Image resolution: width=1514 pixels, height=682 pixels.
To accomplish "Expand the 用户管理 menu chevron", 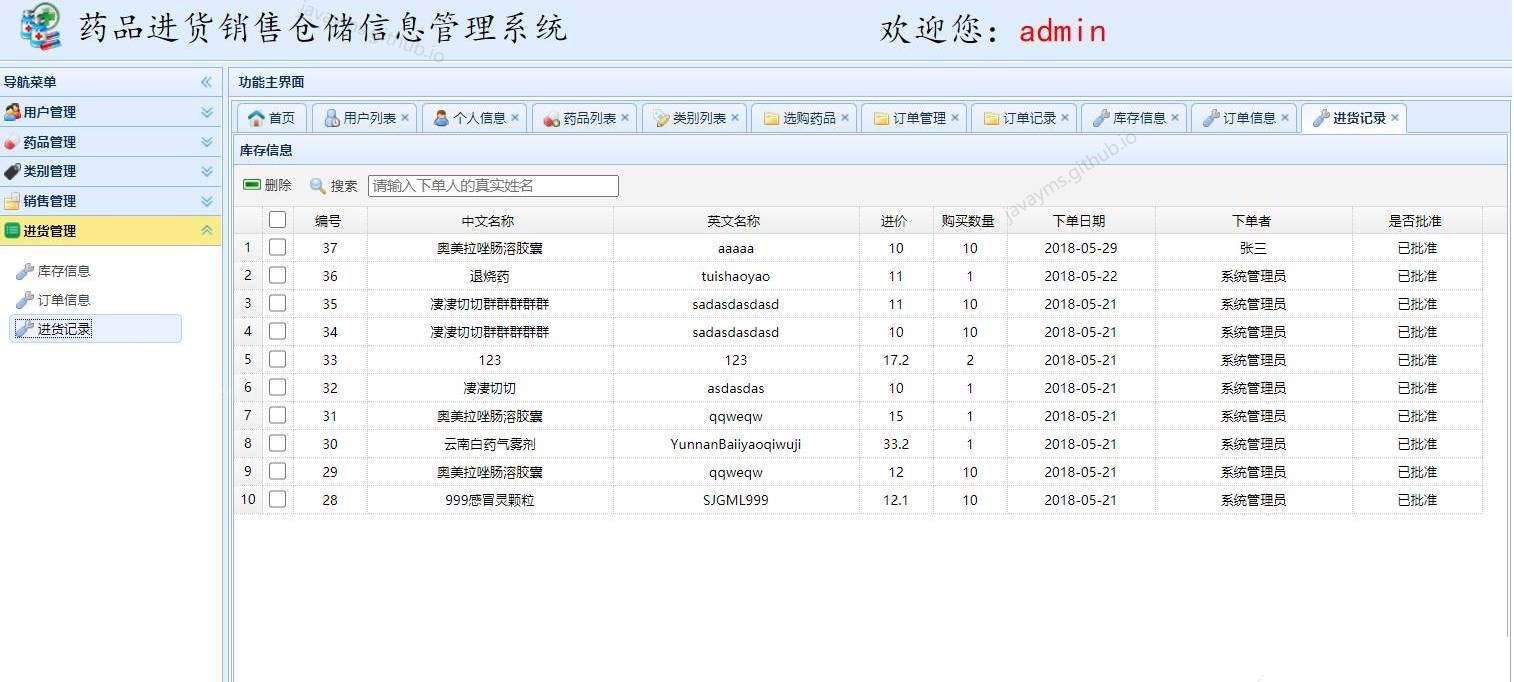I will [207, 112].
